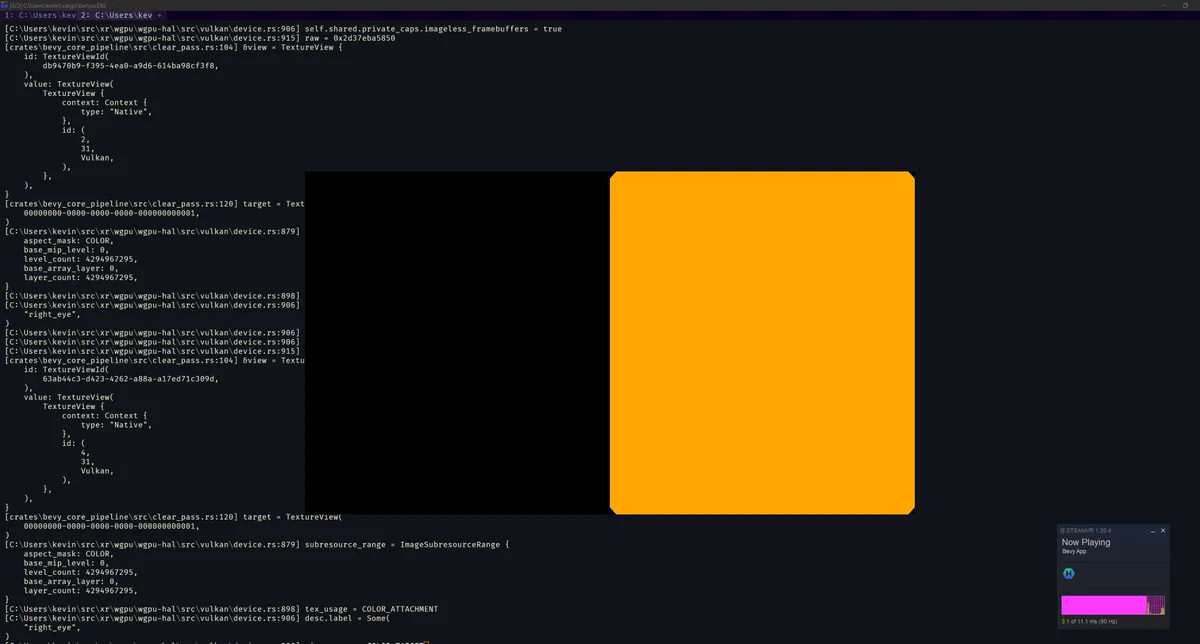Click the 'raw = 0x2d37eba5850' log line
Screen dimensions: 1200x644
click(200, 38)
